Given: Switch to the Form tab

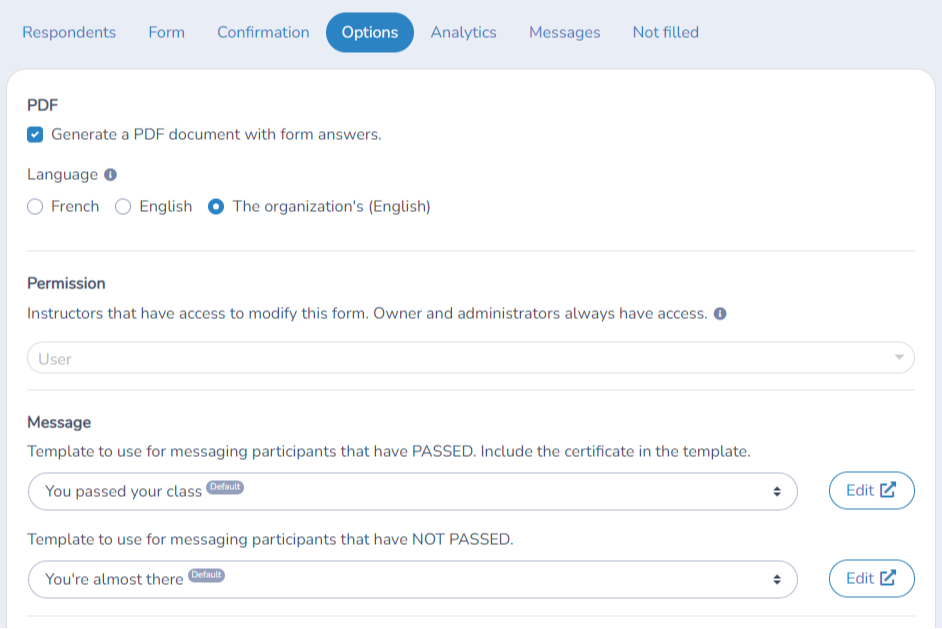Looking at the screenshot, I should click(x=166, y=32).
